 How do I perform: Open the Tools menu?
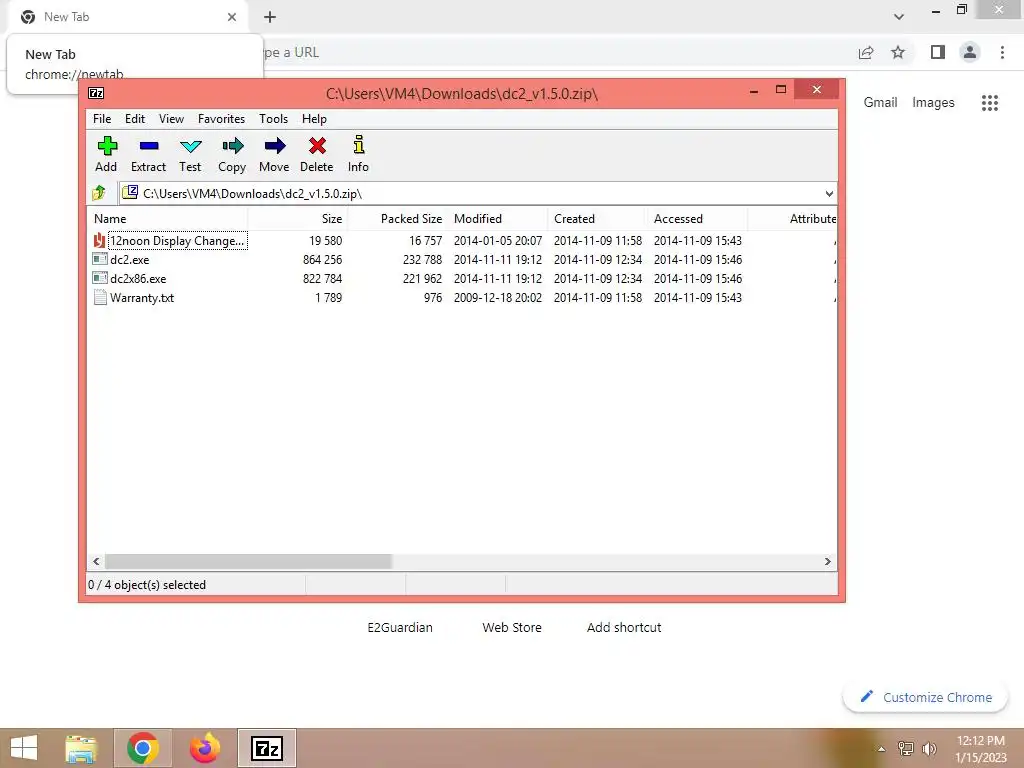coord(273,119)
